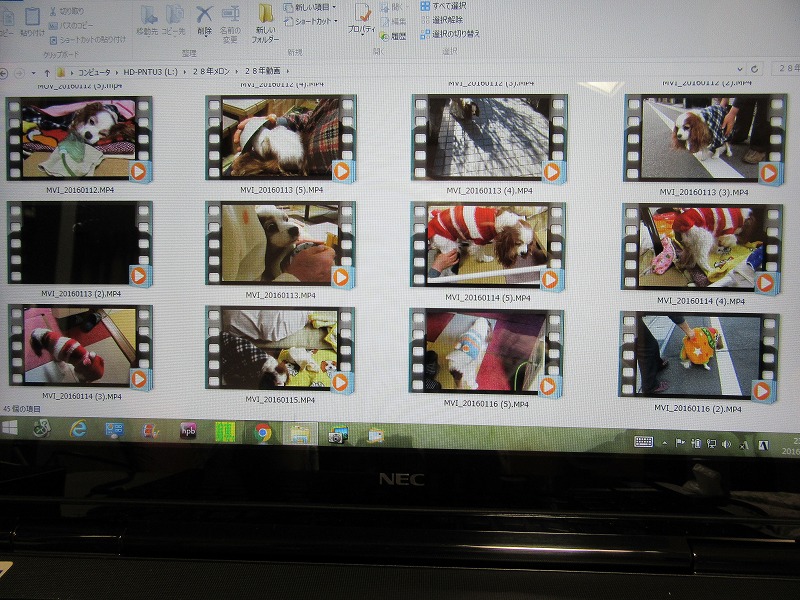
Task: Click 選択解除 (Select none)
Action: pyautogui.click(x=442, y=20)
